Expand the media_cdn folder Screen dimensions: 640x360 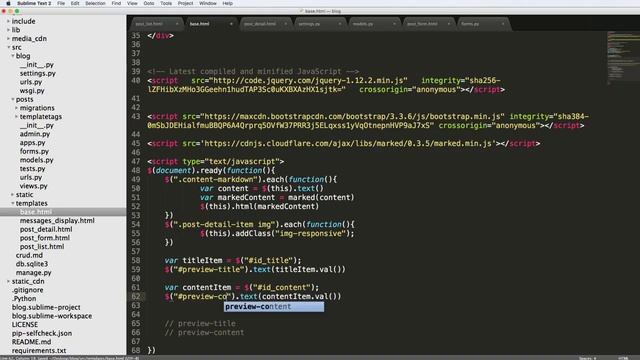[x=8, y=39]
